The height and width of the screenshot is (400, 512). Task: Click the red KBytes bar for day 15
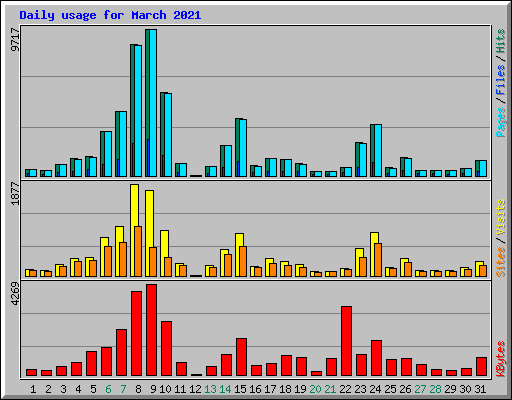241,357
